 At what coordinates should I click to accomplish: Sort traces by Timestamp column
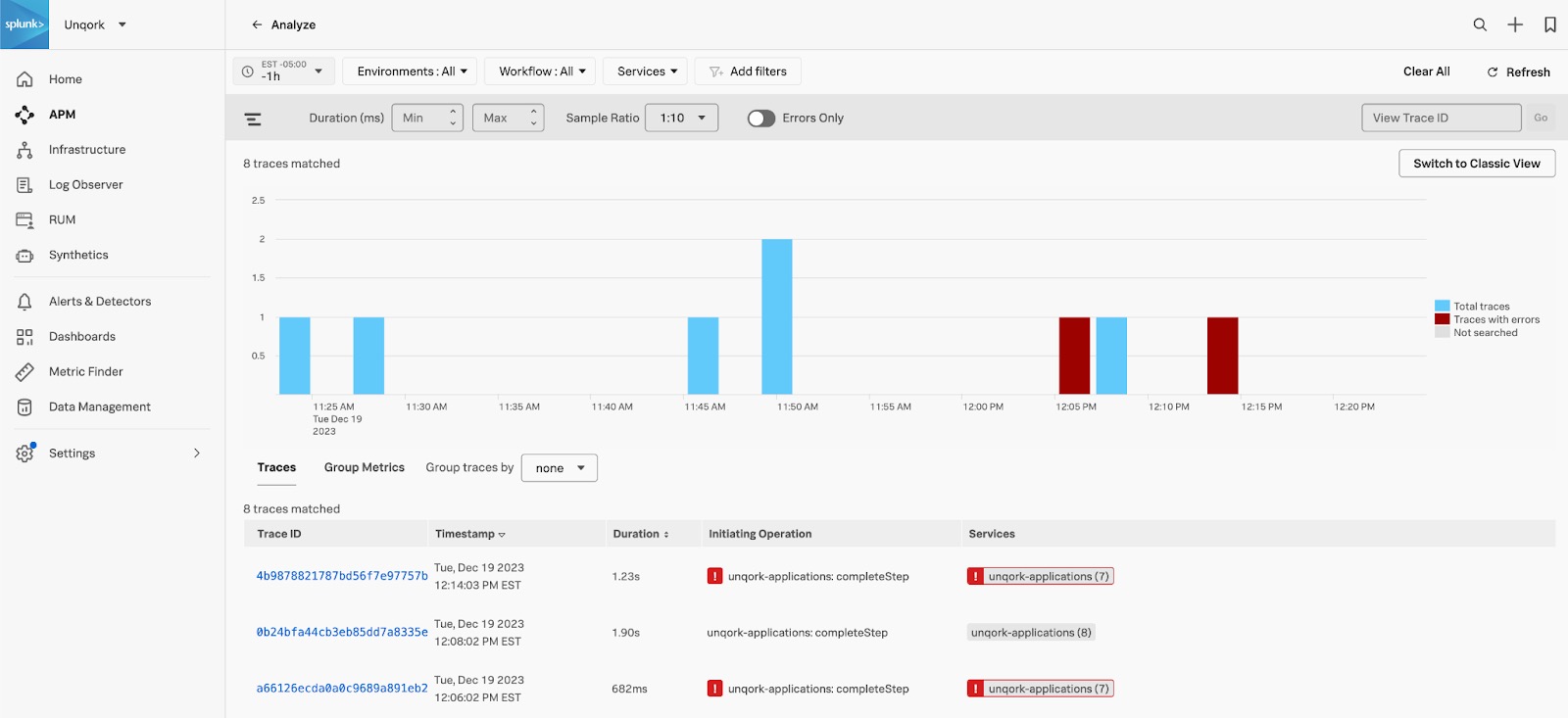(x=470, y=534)
